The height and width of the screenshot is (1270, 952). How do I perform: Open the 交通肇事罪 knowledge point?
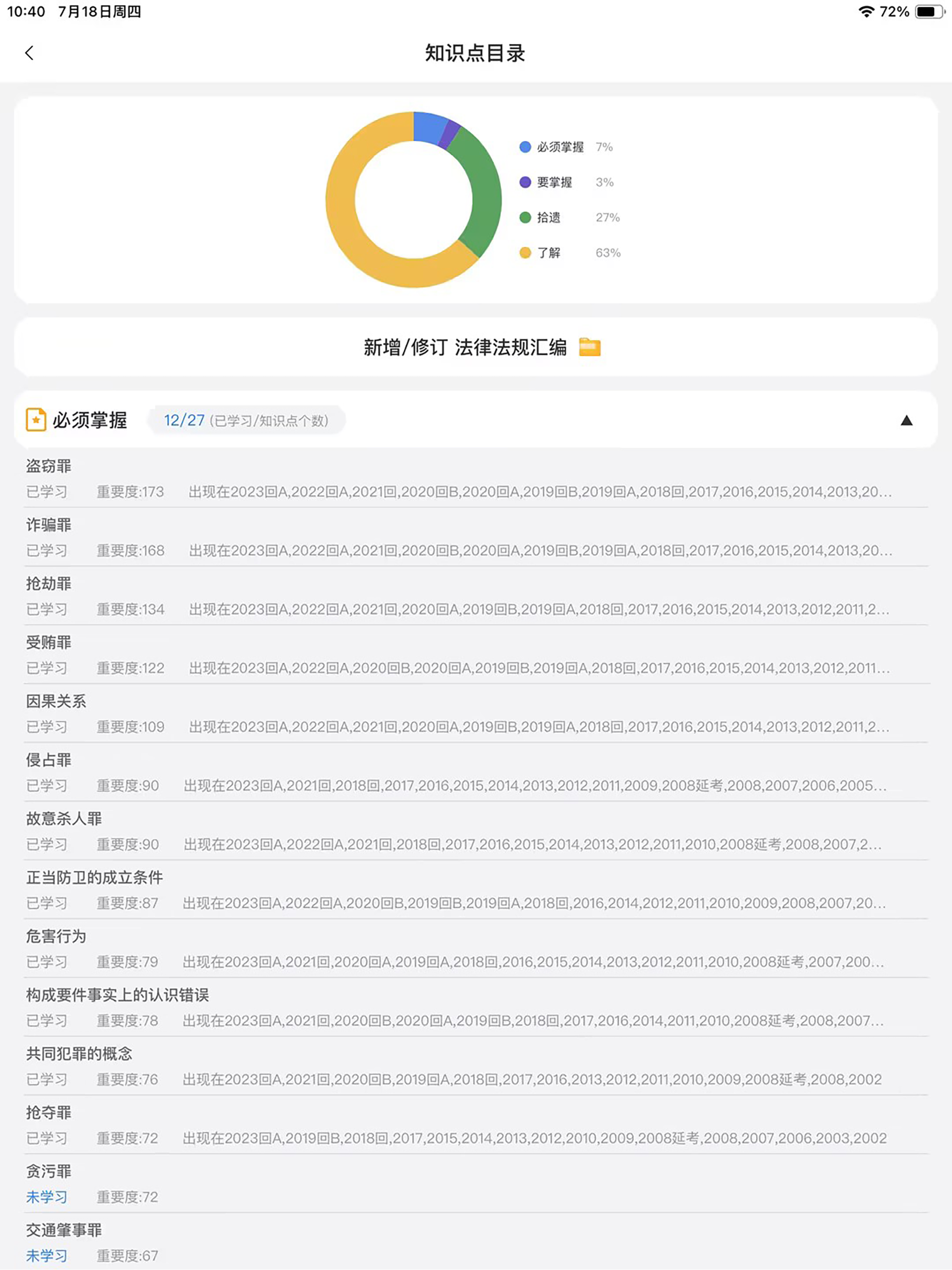tap(476, 1243)
